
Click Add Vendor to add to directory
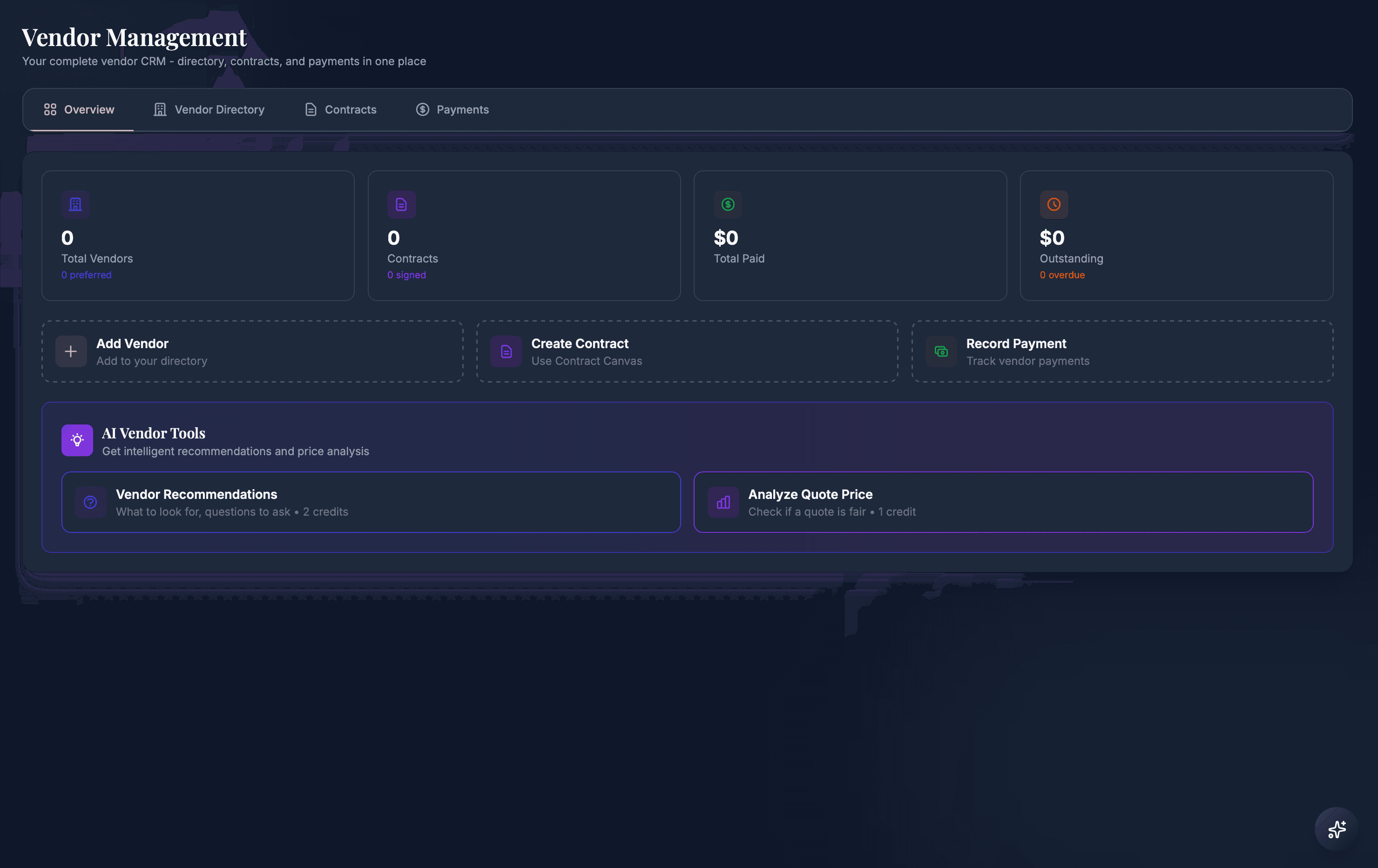point(252,351)
